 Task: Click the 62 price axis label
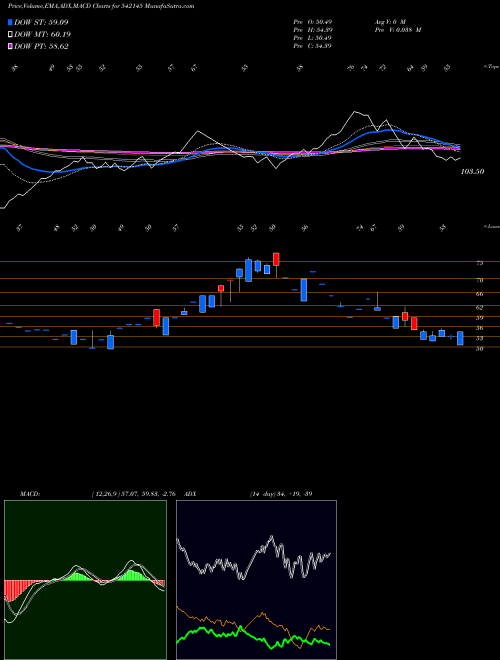click(479, 308)
